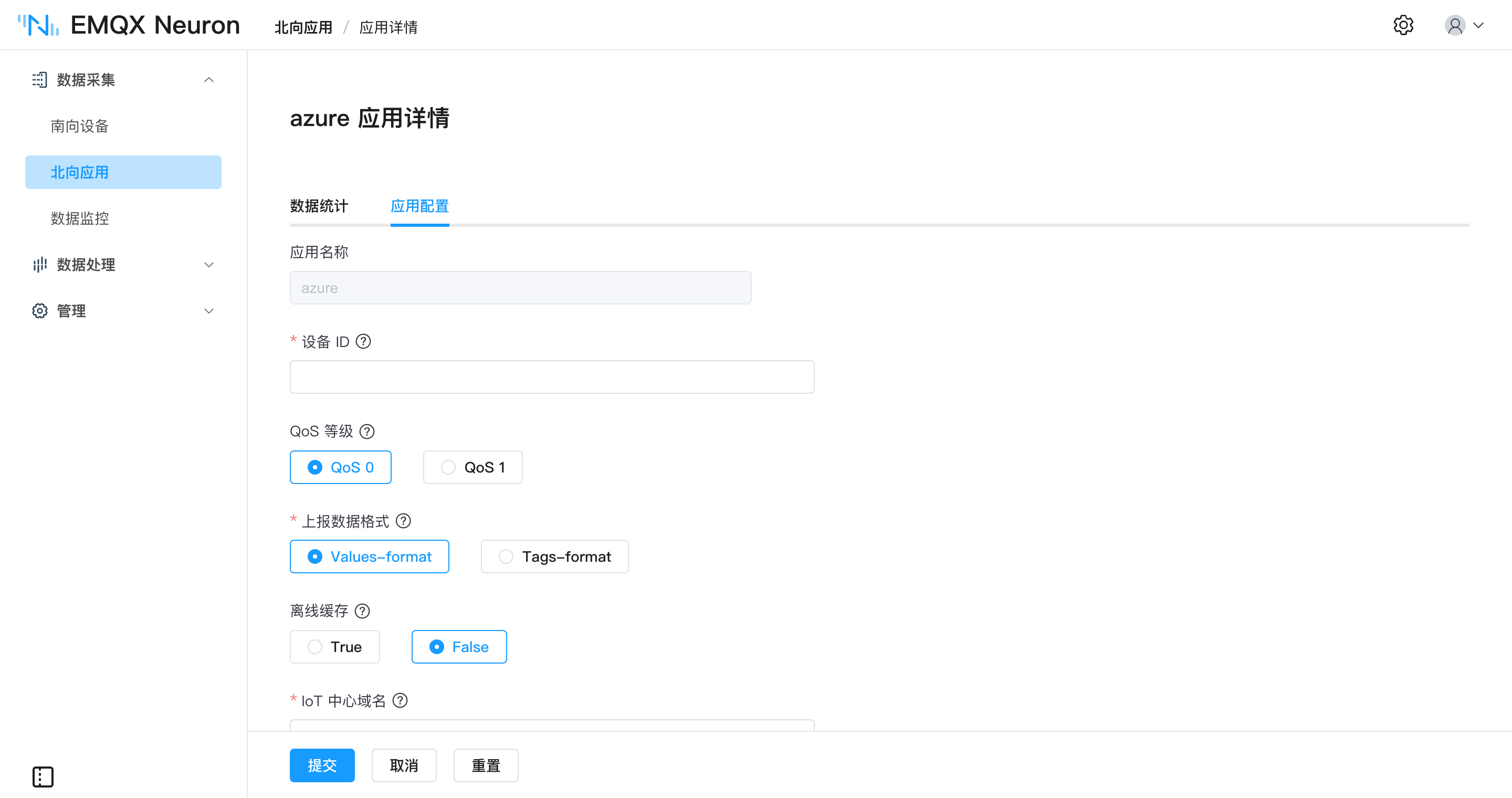Screen dimensions: 1512x798
Task: Click the EMQX Neuron title text
Action: click(x=155, y=25)
